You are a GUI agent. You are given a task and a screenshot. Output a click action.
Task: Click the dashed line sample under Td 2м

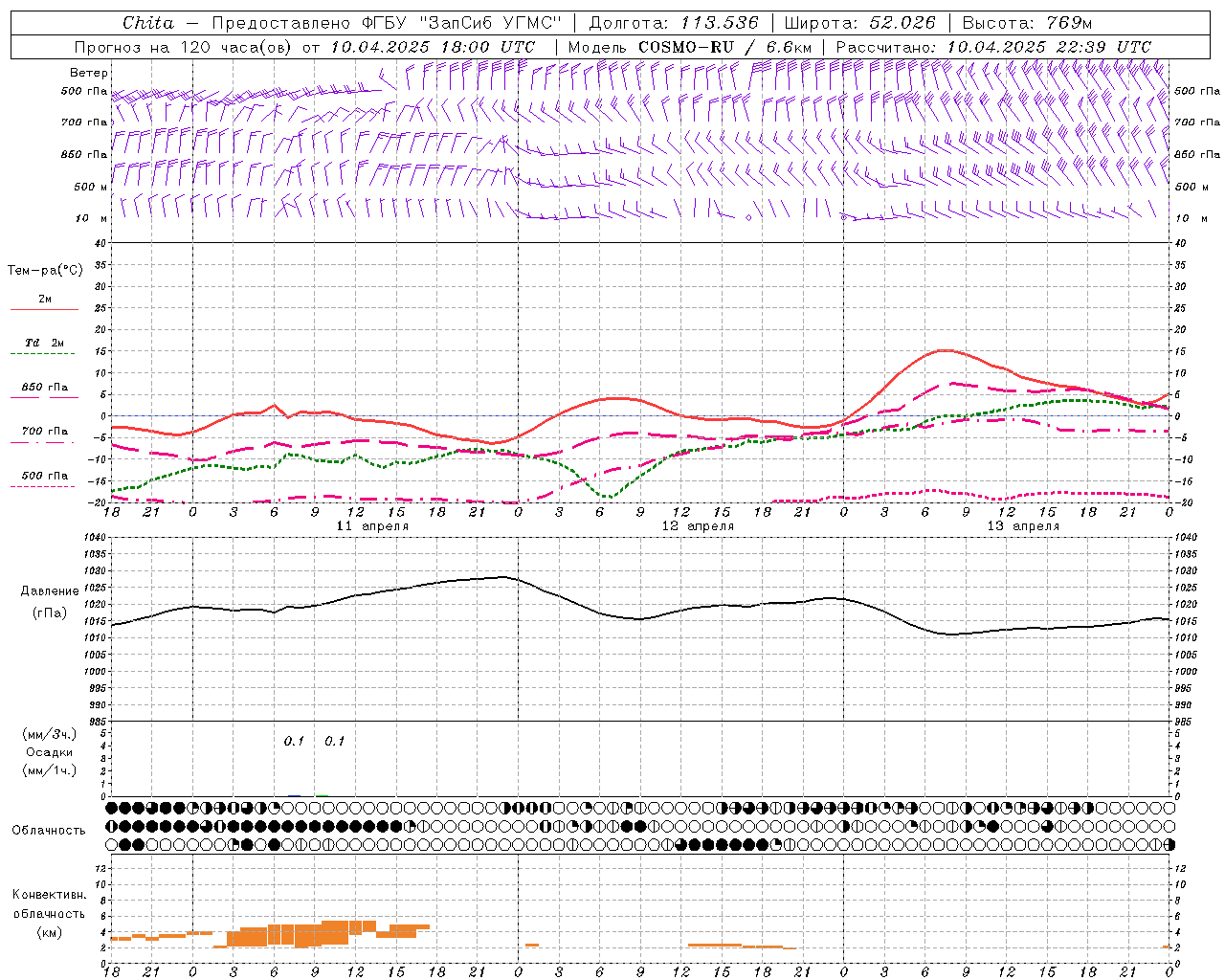44,354
